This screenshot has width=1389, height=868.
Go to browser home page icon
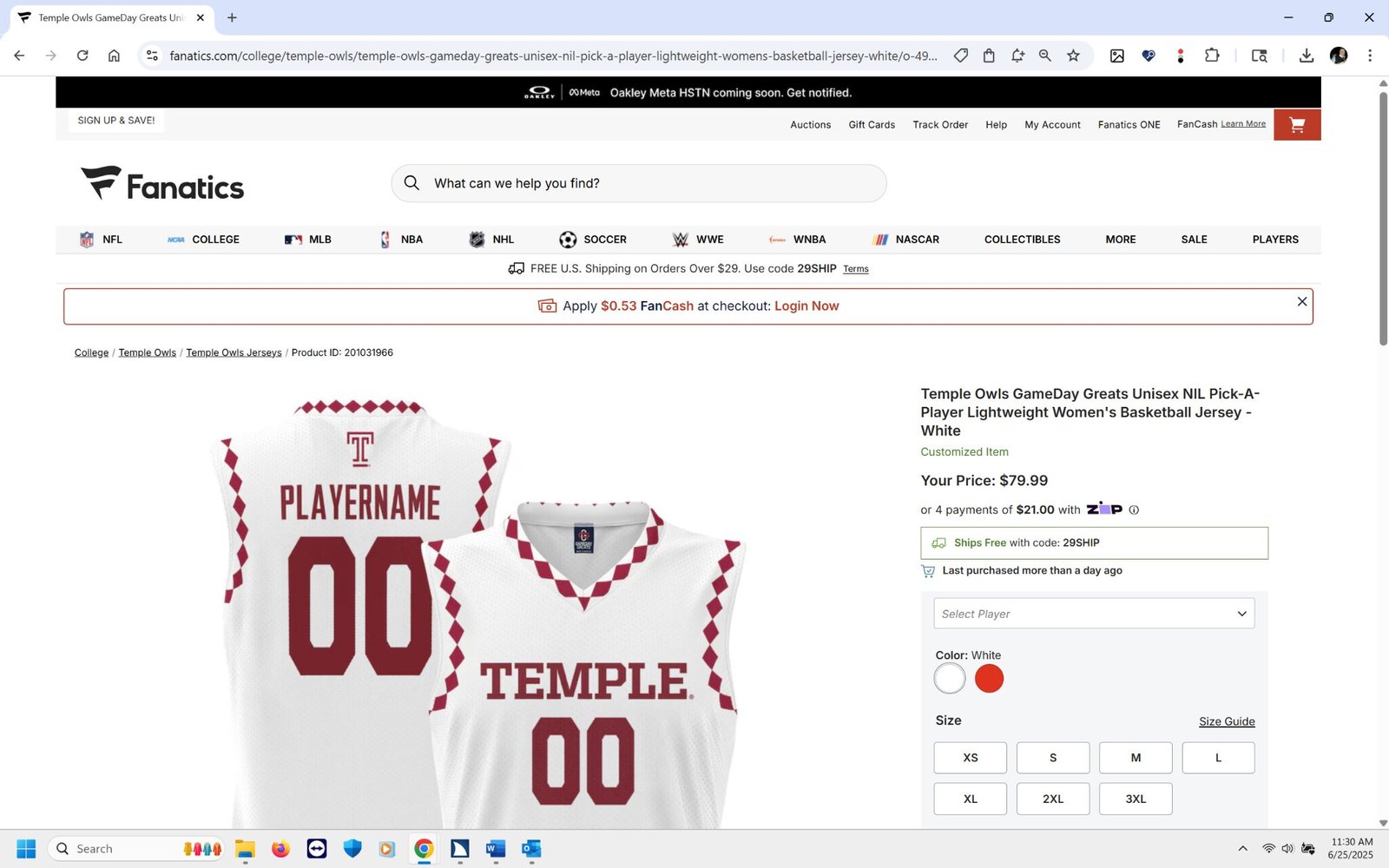[114, 56]
